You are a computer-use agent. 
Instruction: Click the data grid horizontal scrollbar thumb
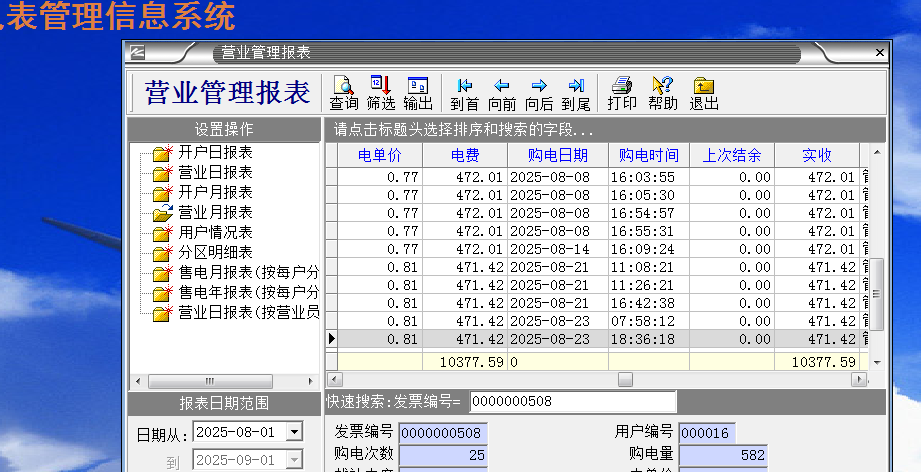coord(625,380)
